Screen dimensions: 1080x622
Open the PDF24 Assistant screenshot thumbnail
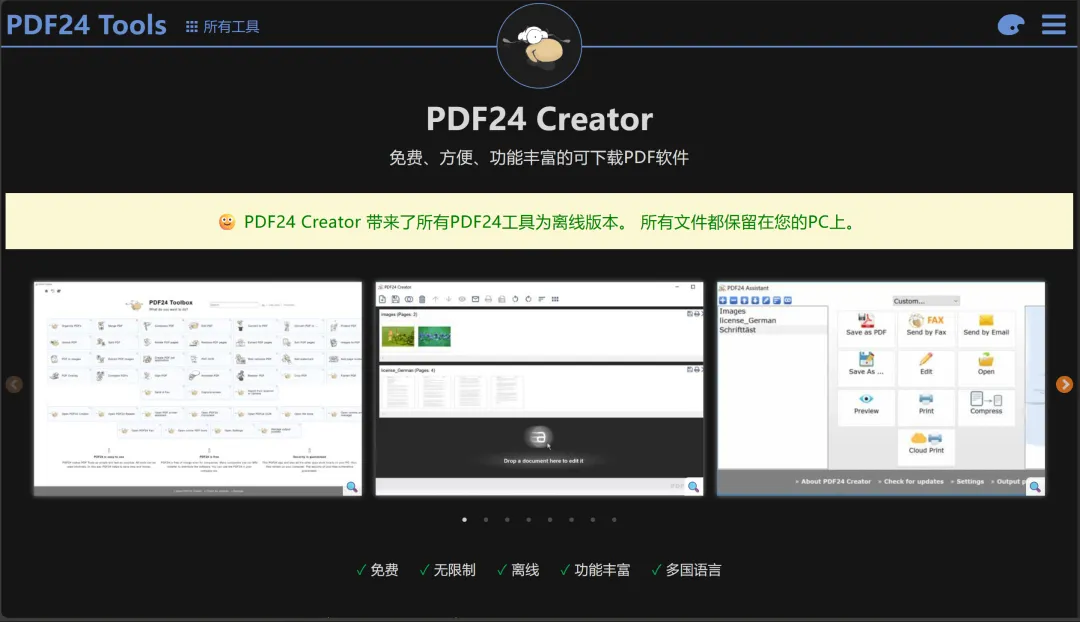click(x=881, y=388)
